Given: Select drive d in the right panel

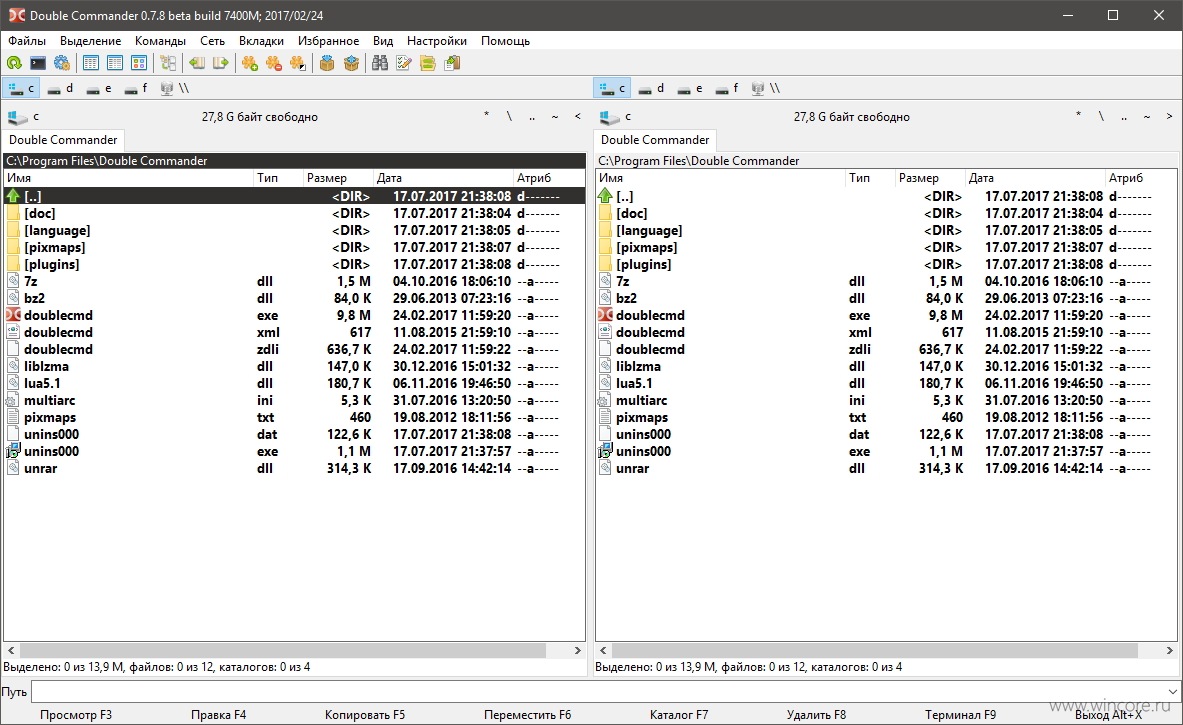Looking at the screenshot, I should [651, 88].
